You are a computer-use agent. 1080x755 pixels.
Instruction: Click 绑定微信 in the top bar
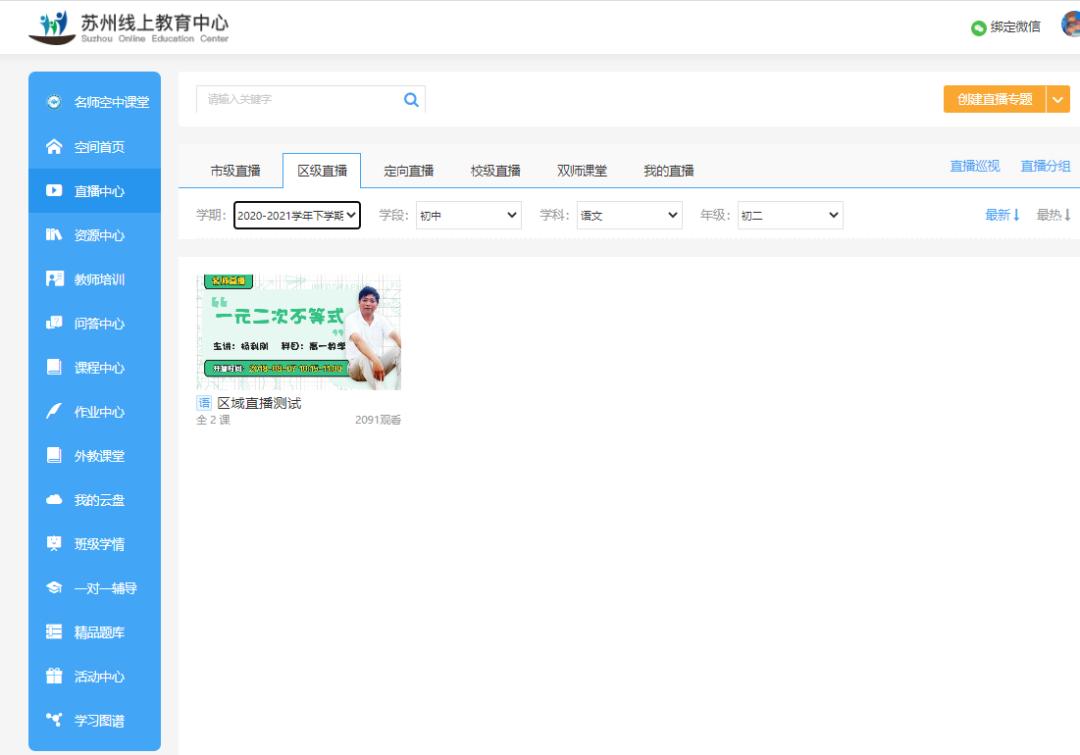(x=1007, y=27)
